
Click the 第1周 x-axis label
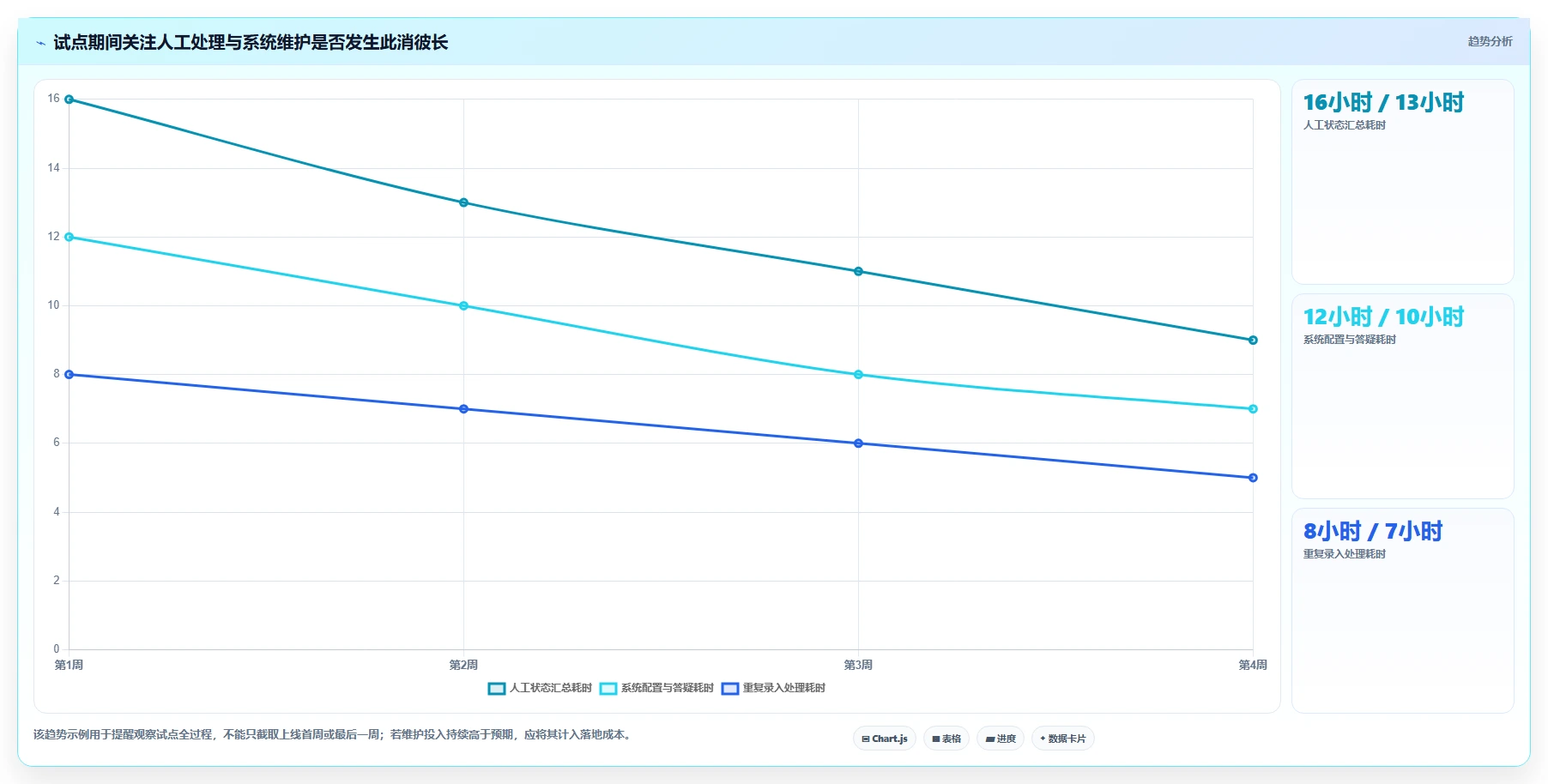69,665
